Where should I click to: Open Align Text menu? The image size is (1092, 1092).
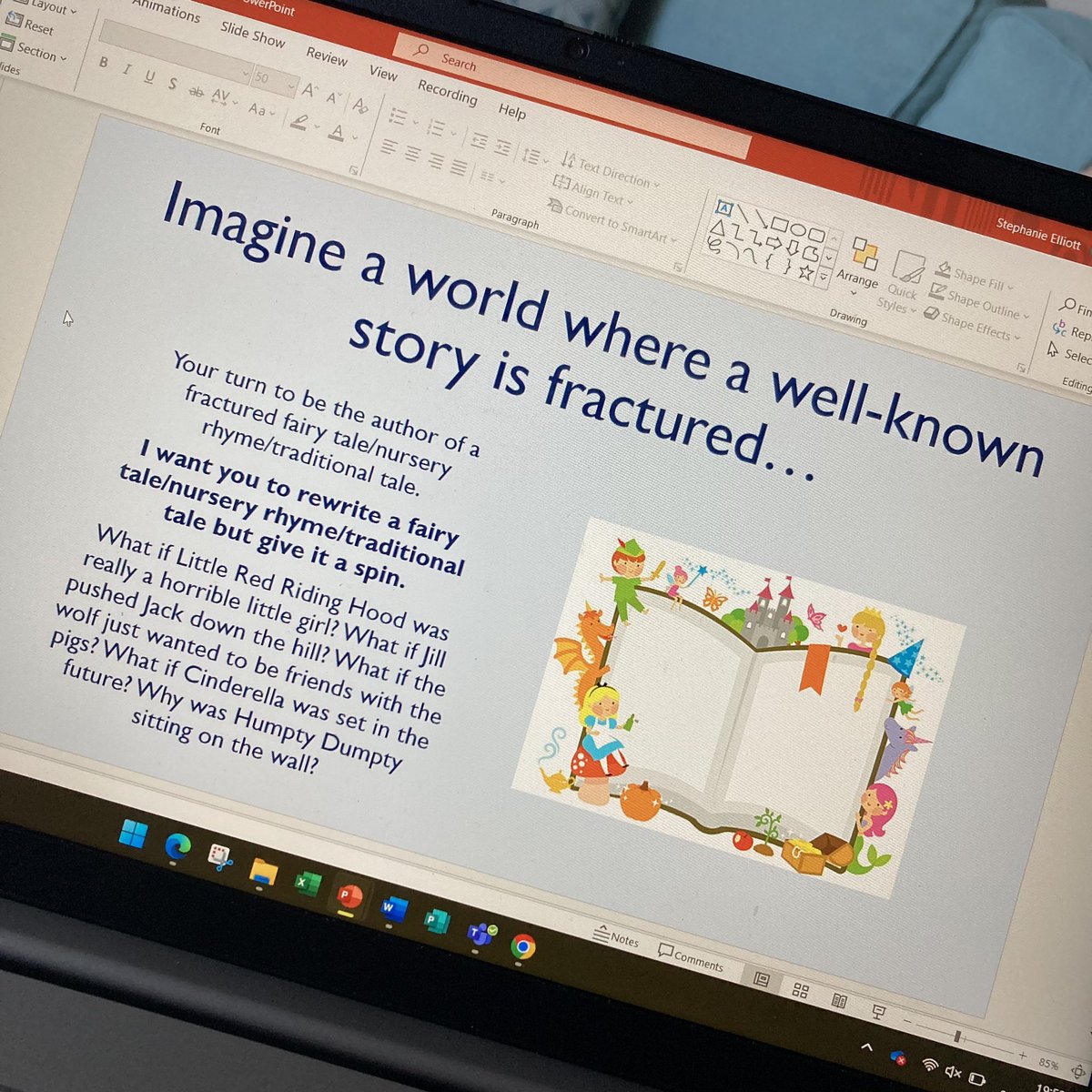click(x=591, y=192)
